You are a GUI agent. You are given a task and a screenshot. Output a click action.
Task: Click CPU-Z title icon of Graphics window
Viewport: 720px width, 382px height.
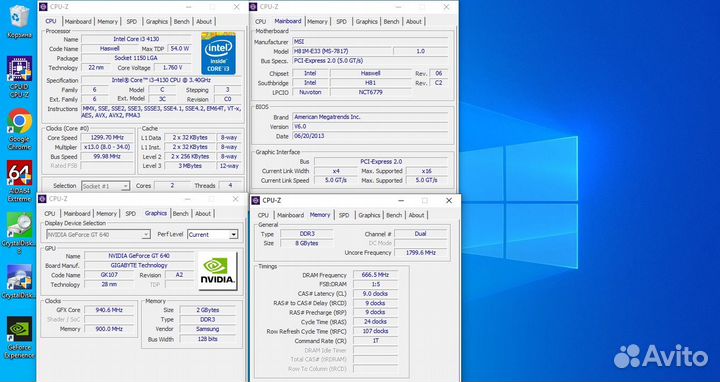[42, 199]
